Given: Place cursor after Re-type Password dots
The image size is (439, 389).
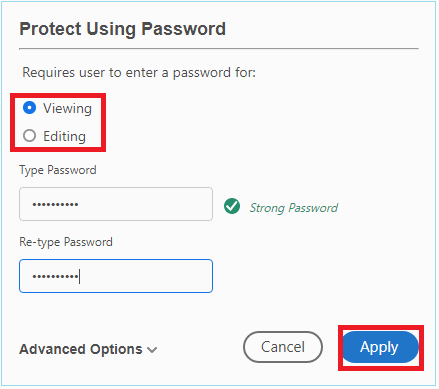Looking at the screenshot, I should tap(80, 276).
